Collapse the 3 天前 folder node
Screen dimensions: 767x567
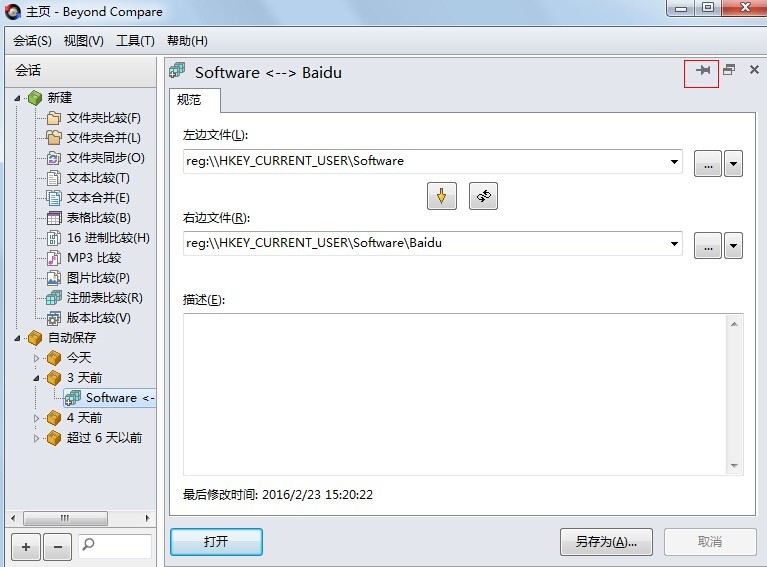tap(36, 378)
